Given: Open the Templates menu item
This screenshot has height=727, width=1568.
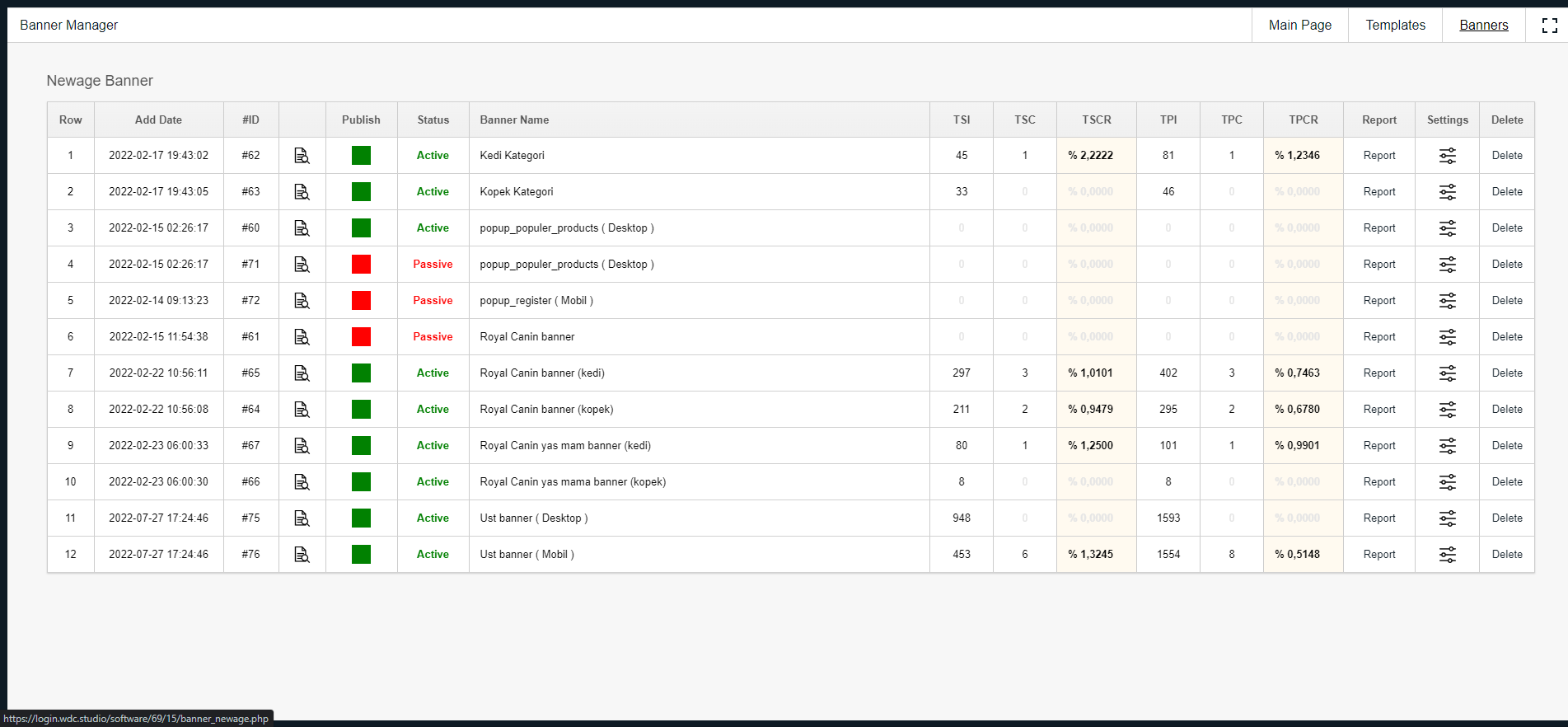Looking at the screenshot, I should pos(1395,26).
